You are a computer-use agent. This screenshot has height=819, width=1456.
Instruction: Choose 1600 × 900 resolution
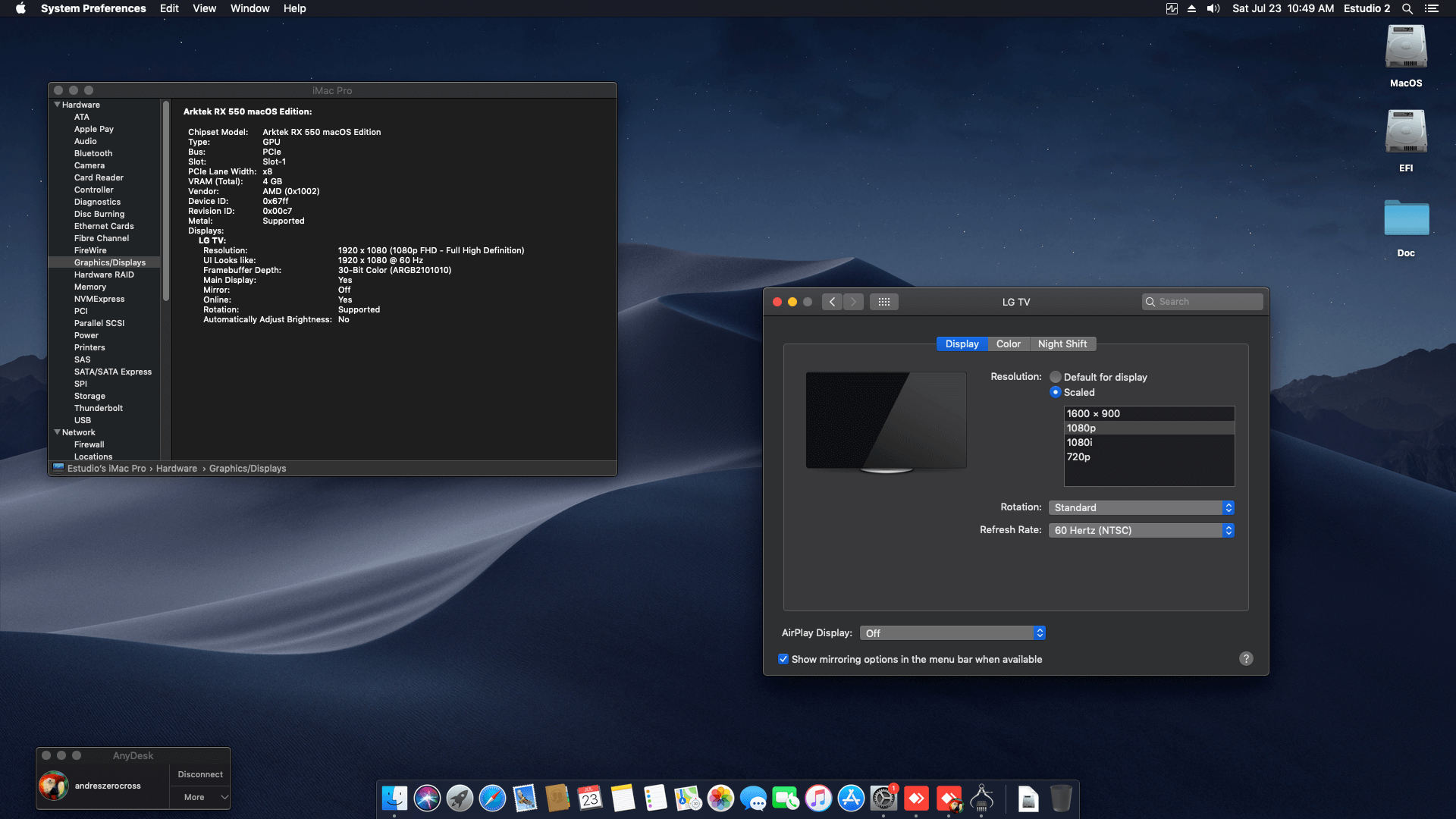1150,413
